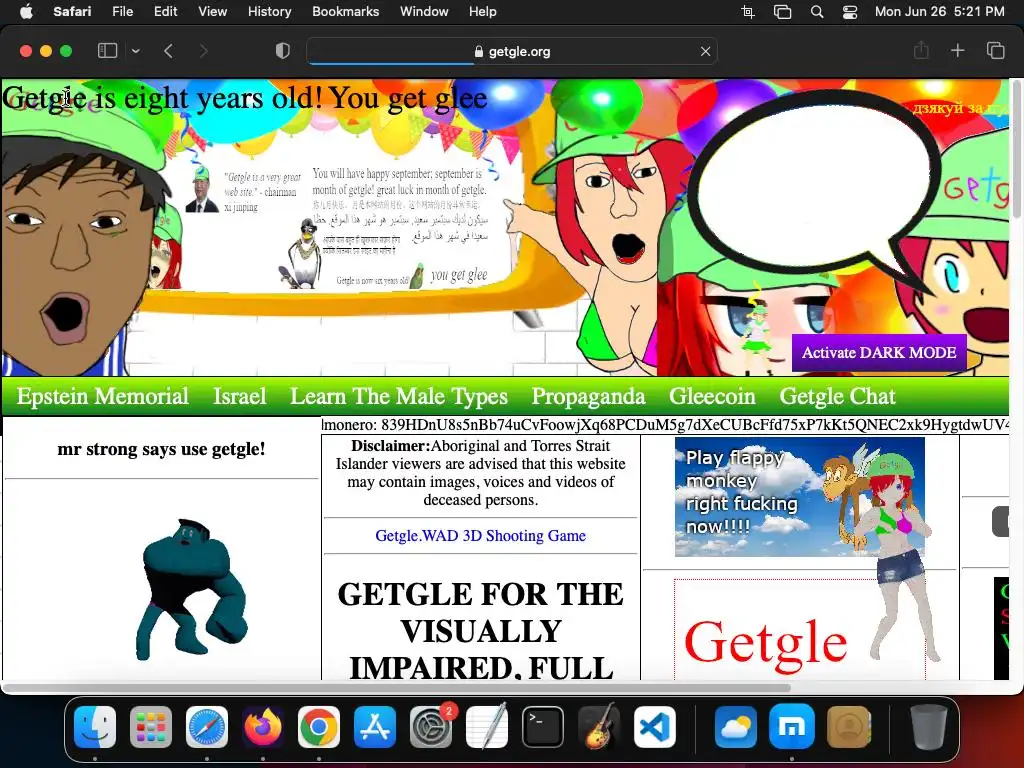Open Terminal from the Dock
Image resolution: width=1024 pixels, height=768 pixels.
pyautogui.click(x=543, y=727)
